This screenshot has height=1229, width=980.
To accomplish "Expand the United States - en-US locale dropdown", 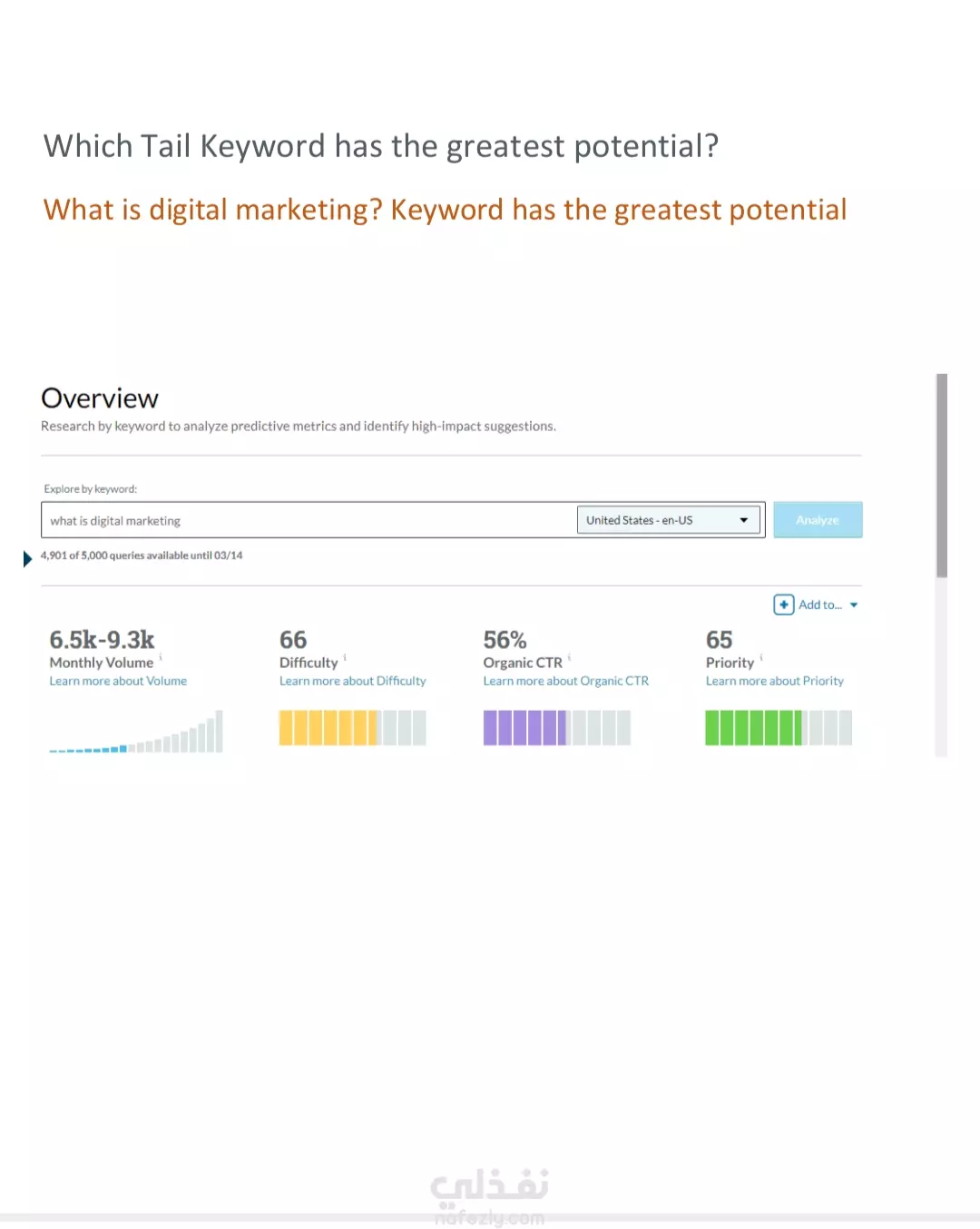I will 669,520.
